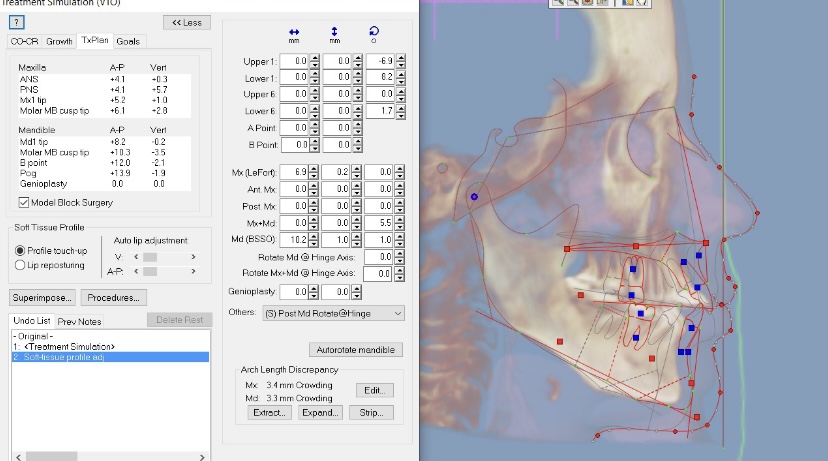Open the Prev Notes tab
Viewport: 828px width, 461px height.
[x=79, y=322]
